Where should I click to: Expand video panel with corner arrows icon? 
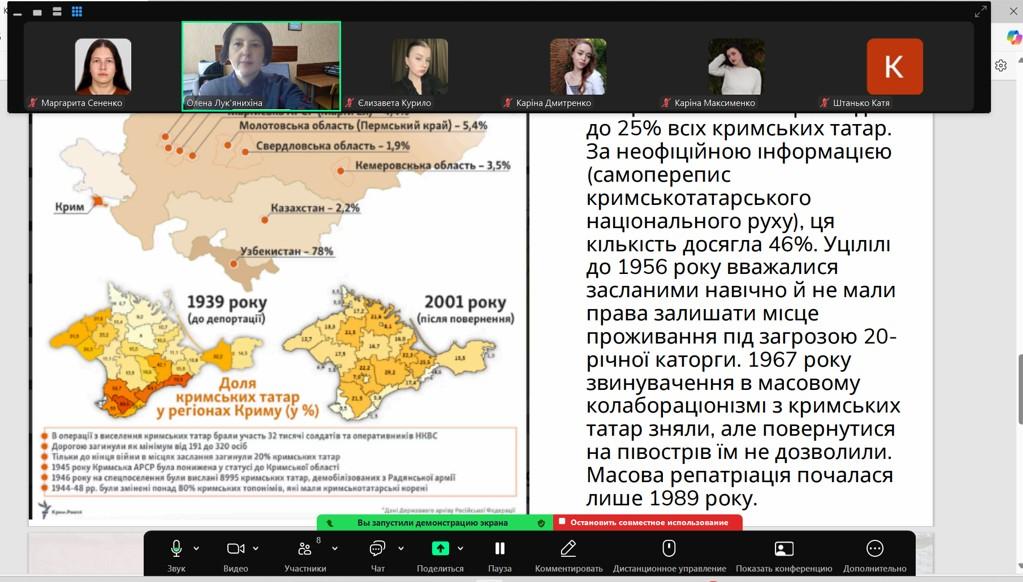click(x=980, y=12)
